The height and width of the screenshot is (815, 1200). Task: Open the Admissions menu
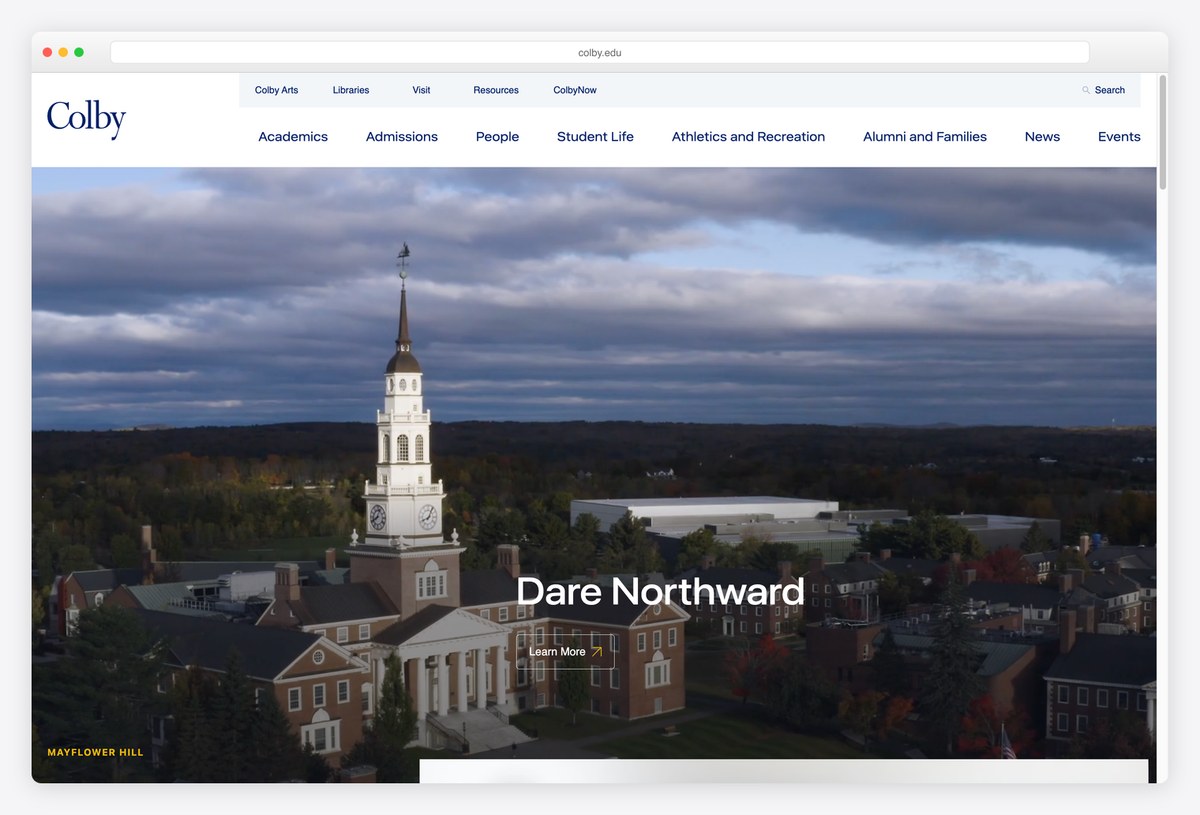402,137
